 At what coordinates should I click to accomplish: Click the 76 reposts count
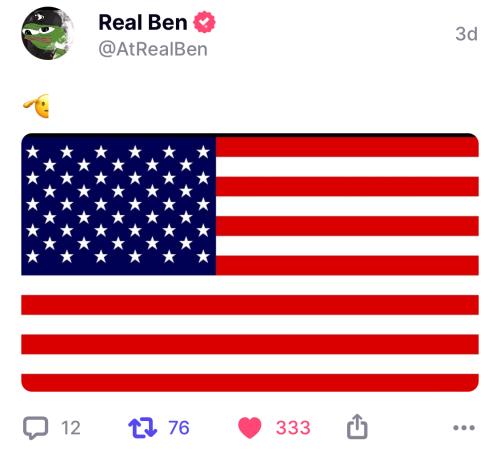[x=179, y=428]
